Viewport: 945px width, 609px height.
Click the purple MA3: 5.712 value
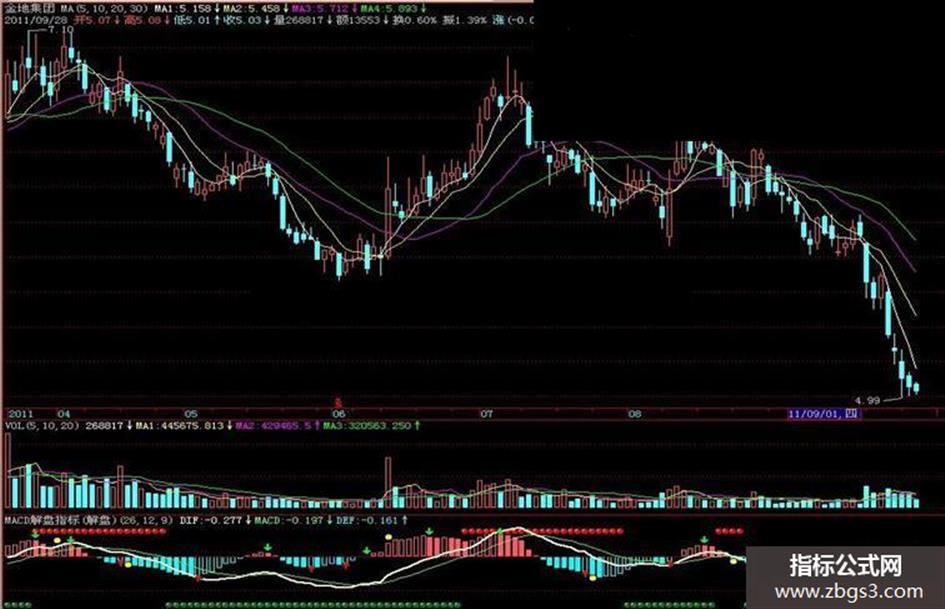(320, 8)
